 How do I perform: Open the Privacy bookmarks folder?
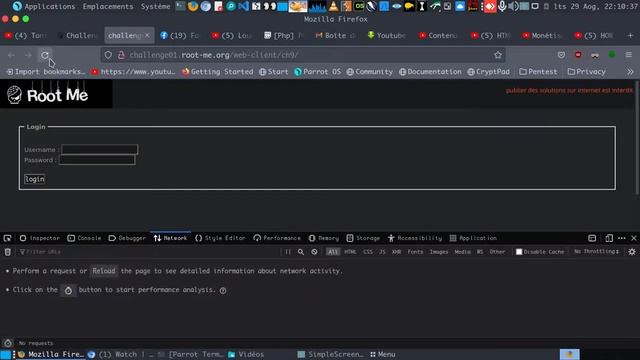587,72
